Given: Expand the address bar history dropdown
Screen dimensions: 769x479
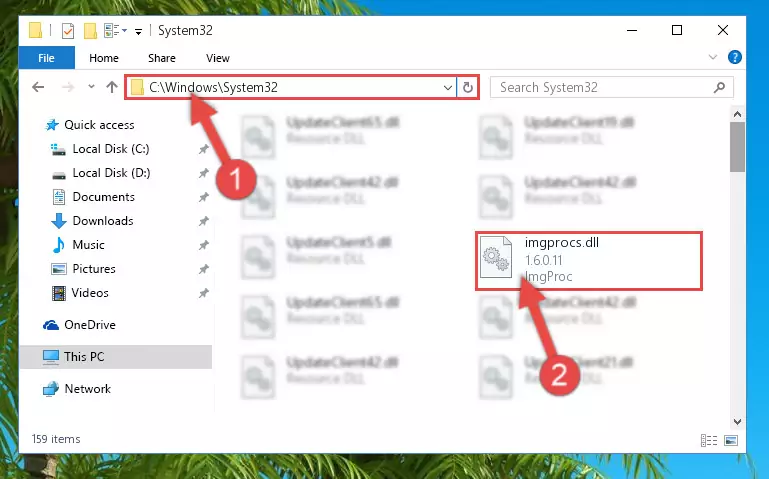Looking at the screenshot, I should pyautogui.click(x=447, y=88).
